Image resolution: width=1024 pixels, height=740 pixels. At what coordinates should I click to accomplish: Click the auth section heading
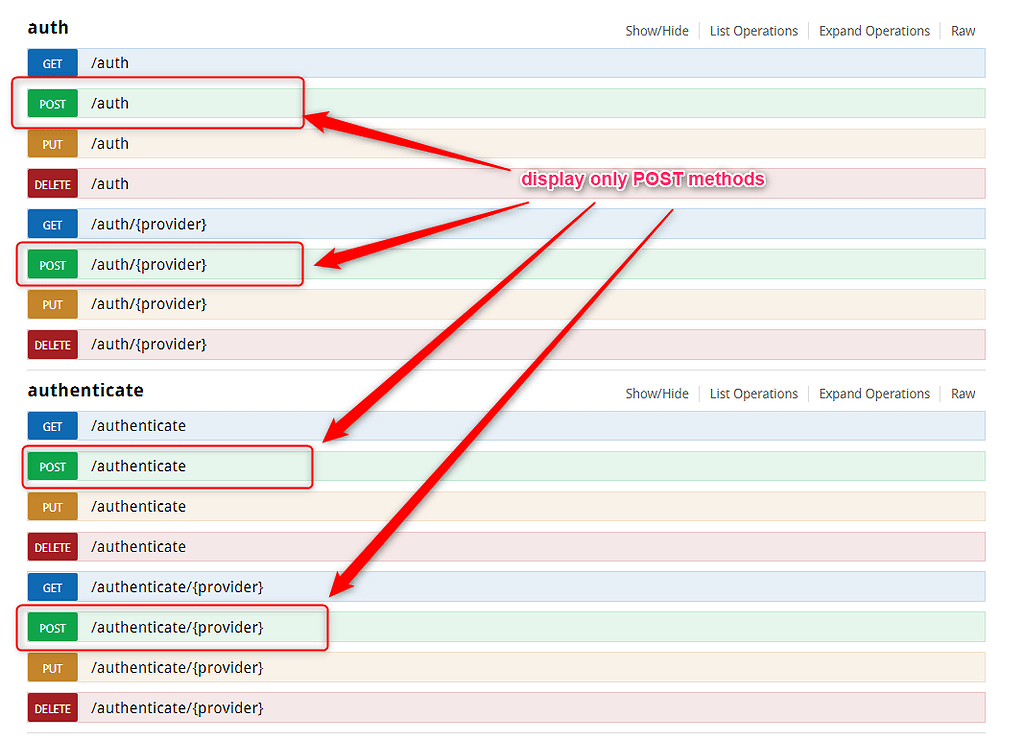pos(47,28)
